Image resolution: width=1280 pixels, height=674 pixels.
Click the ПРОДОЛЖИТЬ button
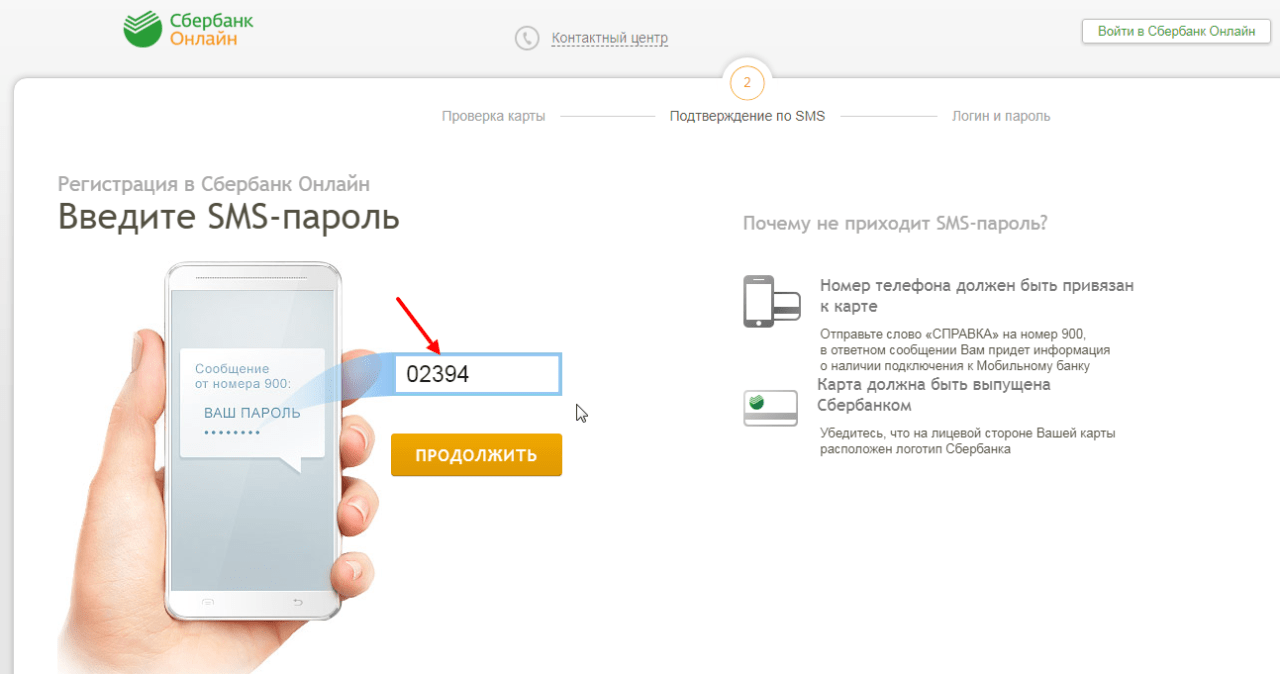[476, 455]
